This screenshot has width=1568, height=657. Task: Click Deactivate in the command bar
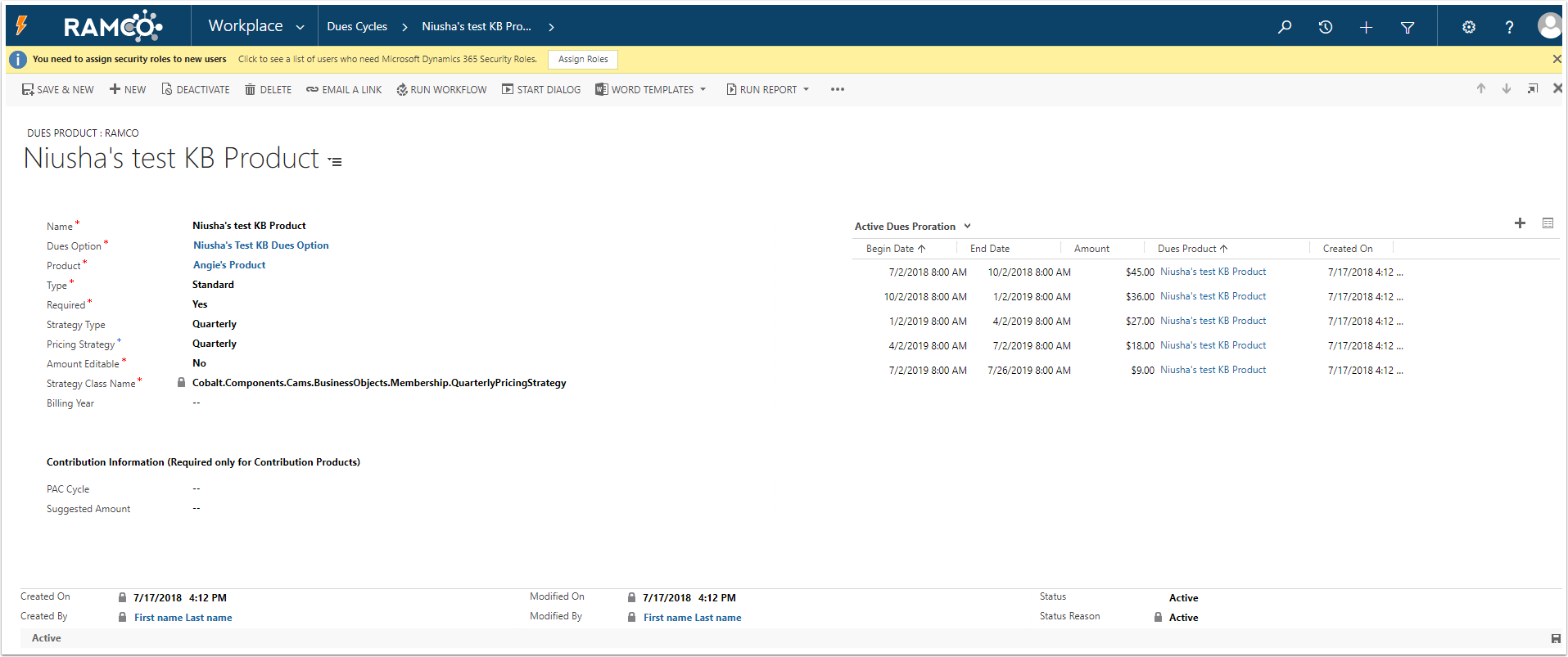click(196, 89)
